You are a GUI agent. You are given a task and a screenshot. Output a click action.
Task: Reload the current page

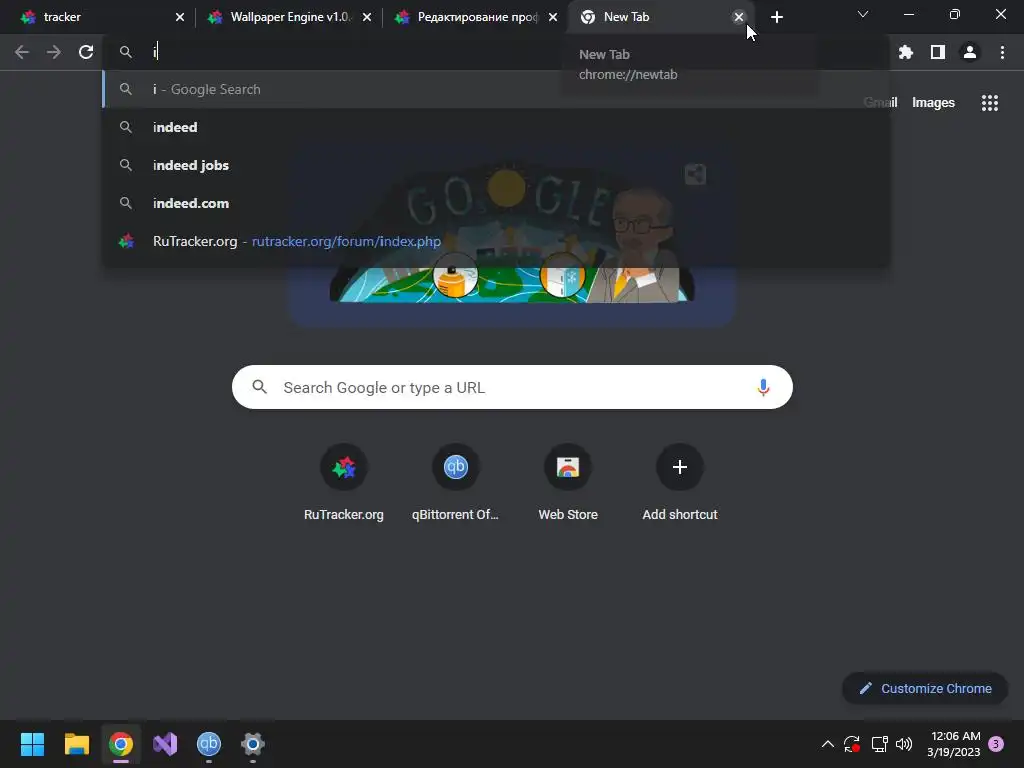[x=86, y=52]
